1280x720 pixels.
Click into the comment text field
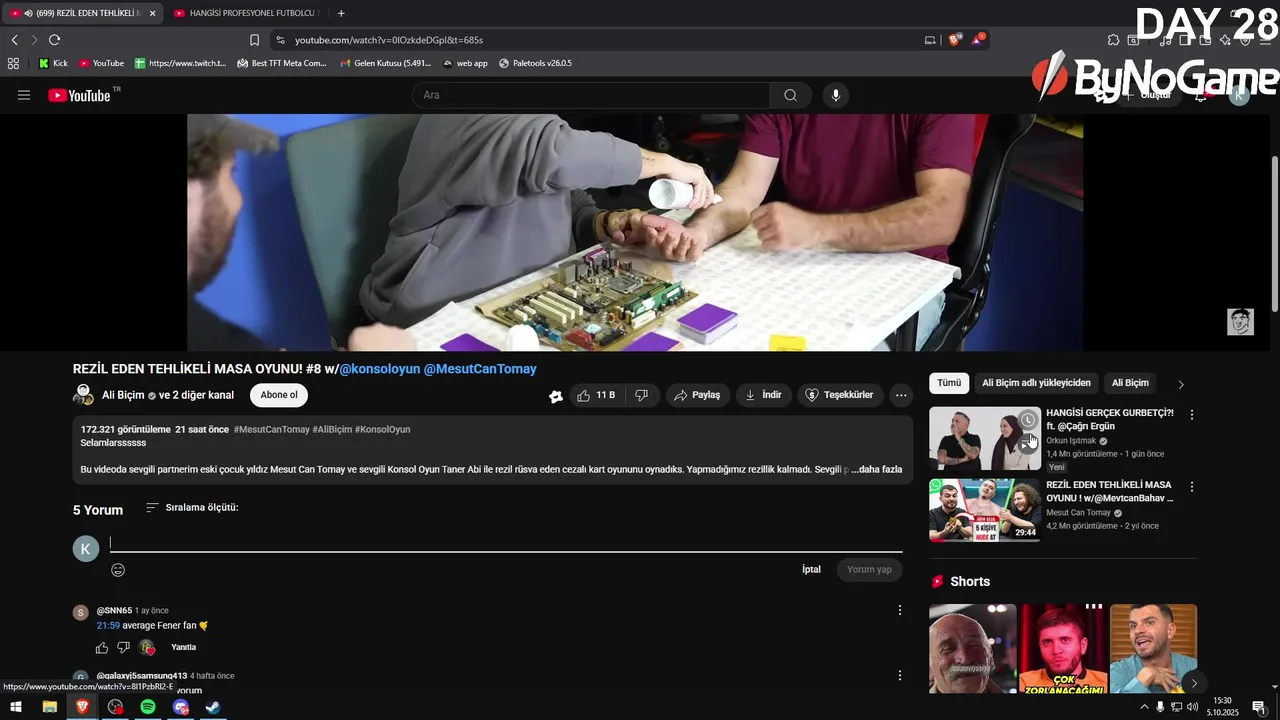pyautogui.click(x=506, y=543)
